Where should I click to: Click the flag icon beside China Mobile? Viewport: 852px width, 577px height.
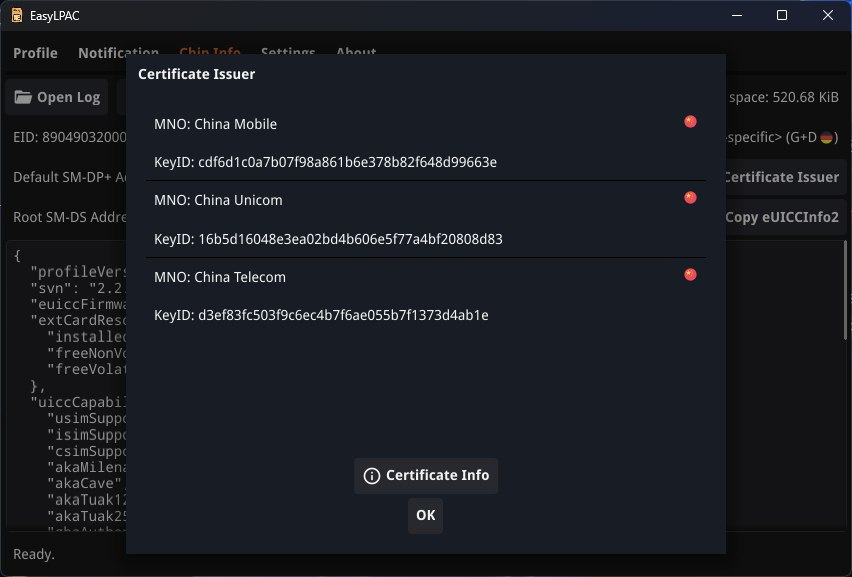(x=690, y=122)
